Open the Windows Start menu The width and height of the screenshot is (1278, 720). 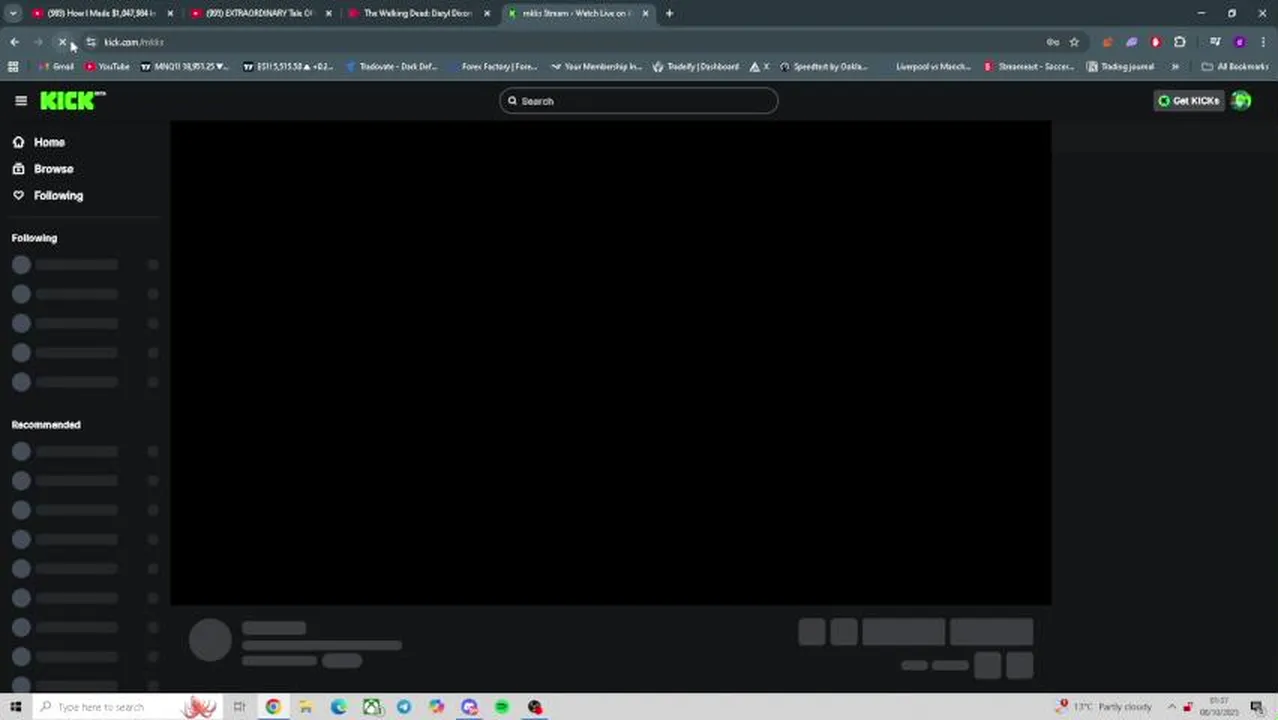pyautogui.click(x=15, y=707)
